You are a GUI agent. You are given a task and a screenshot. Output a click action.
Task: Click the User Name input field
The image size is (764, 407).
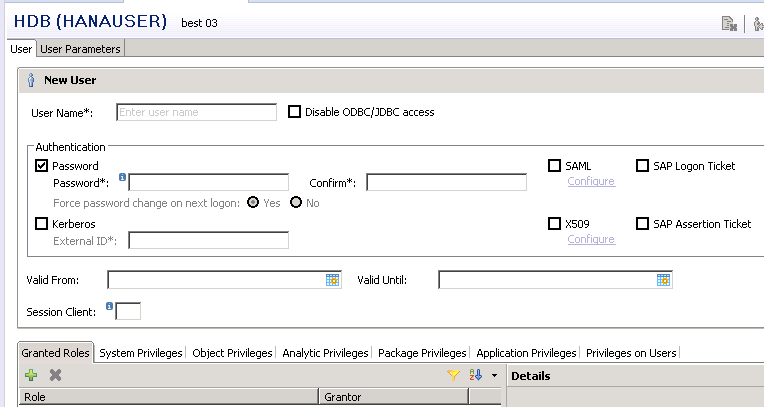[x=196, y=112]
